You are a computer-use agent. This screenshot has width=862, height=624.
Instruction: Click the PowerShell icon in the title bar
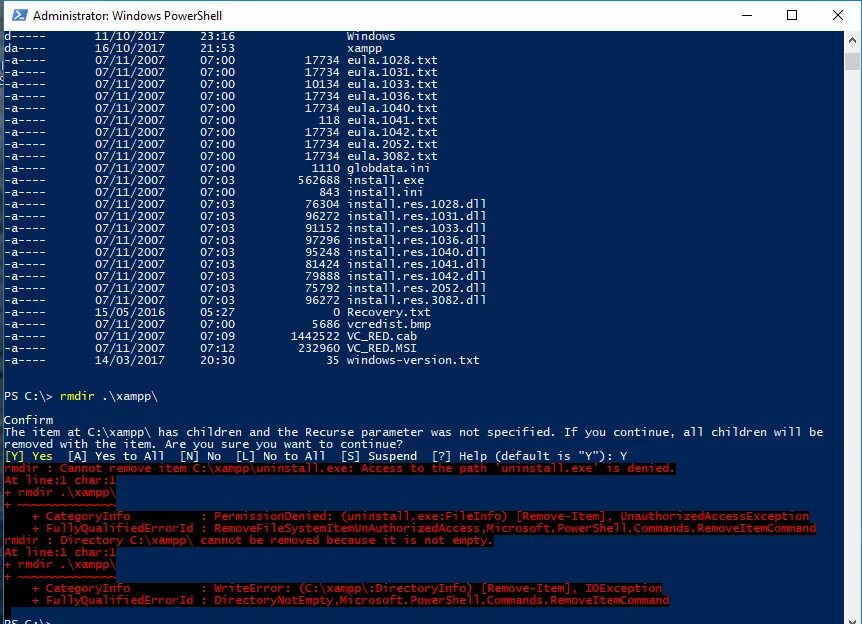point(19,15)
